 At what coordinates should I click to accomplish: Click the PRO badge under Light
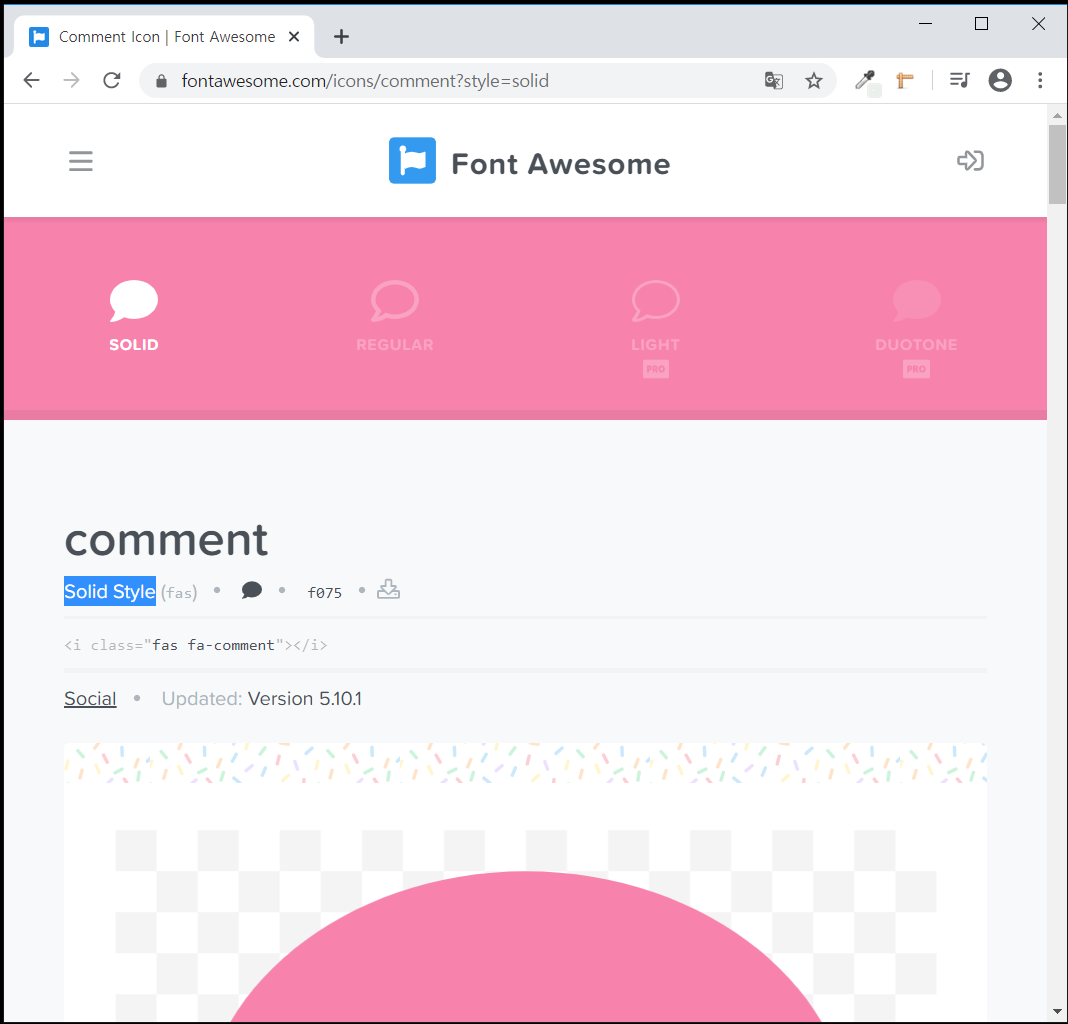pos(655,369)
